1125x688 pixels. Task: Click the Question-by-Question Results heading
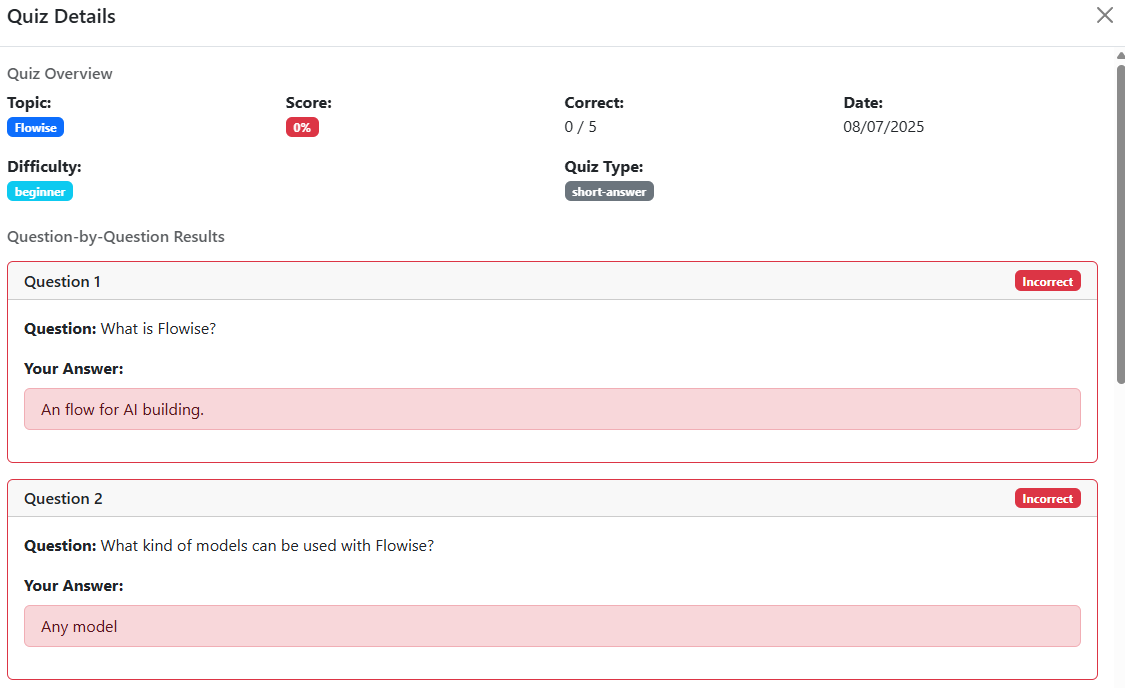tap(116, 237)
